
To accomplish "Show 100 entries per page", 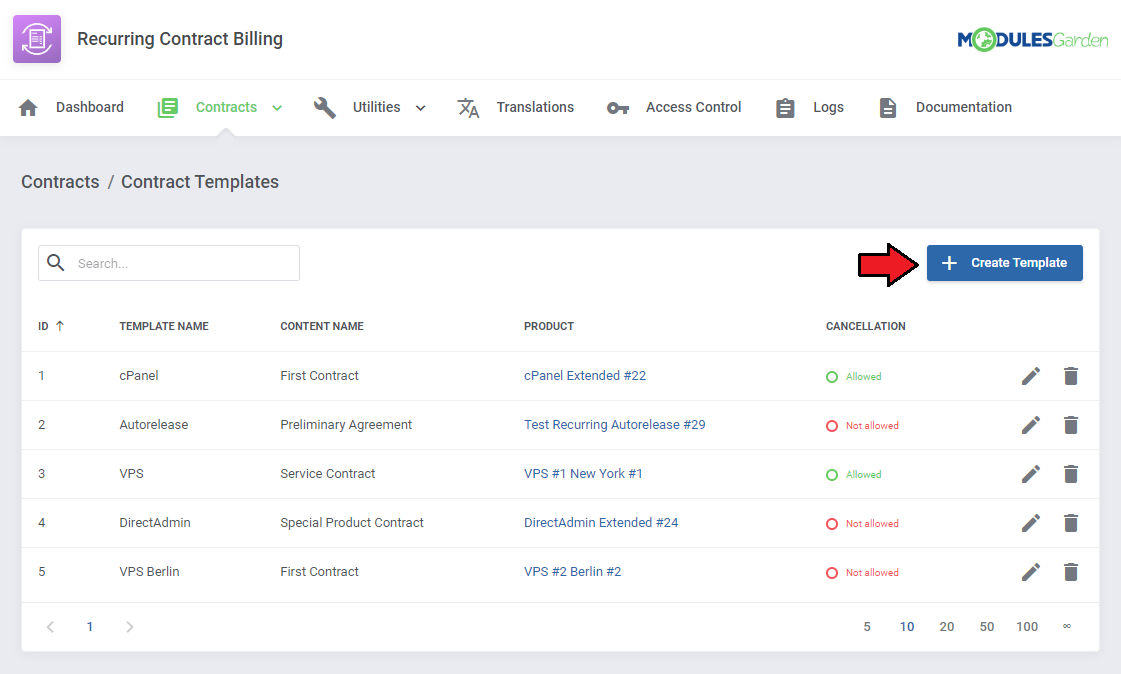I will (1027, 627).
